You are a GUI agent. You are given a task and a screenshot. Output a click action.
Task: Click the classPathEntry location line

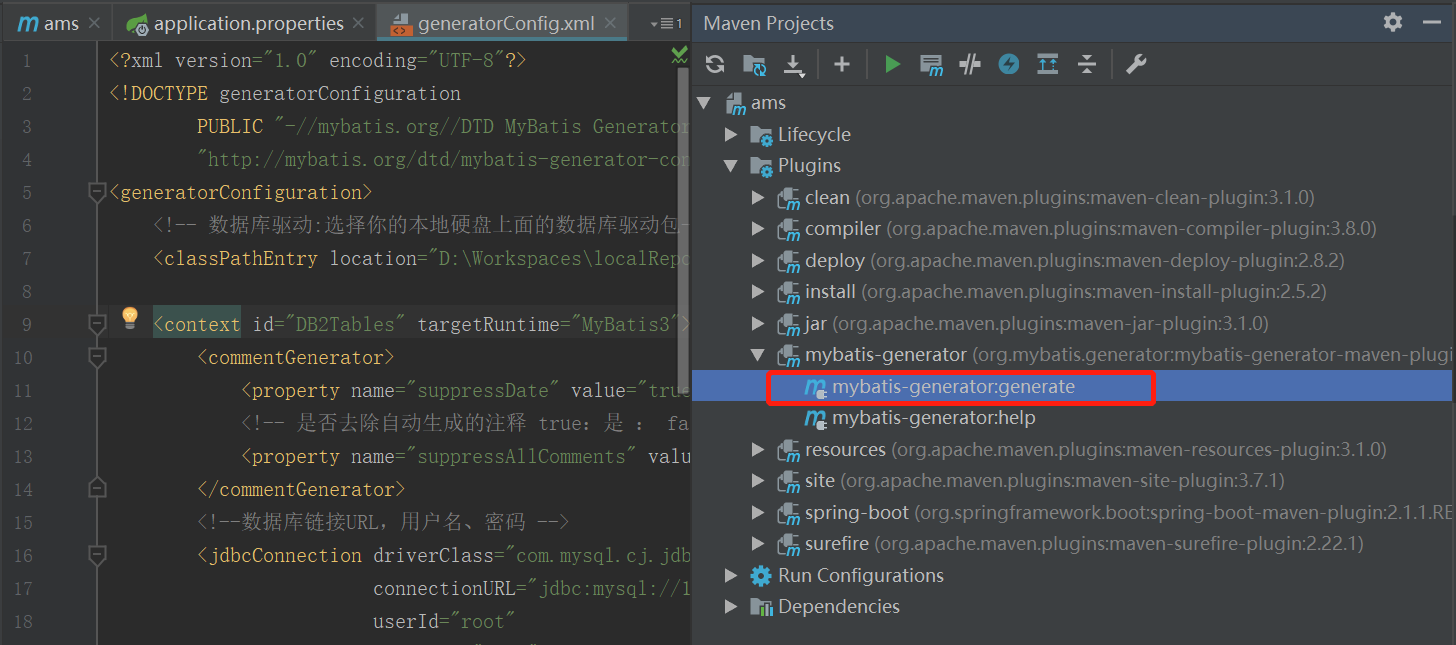[x=421, y=258]
